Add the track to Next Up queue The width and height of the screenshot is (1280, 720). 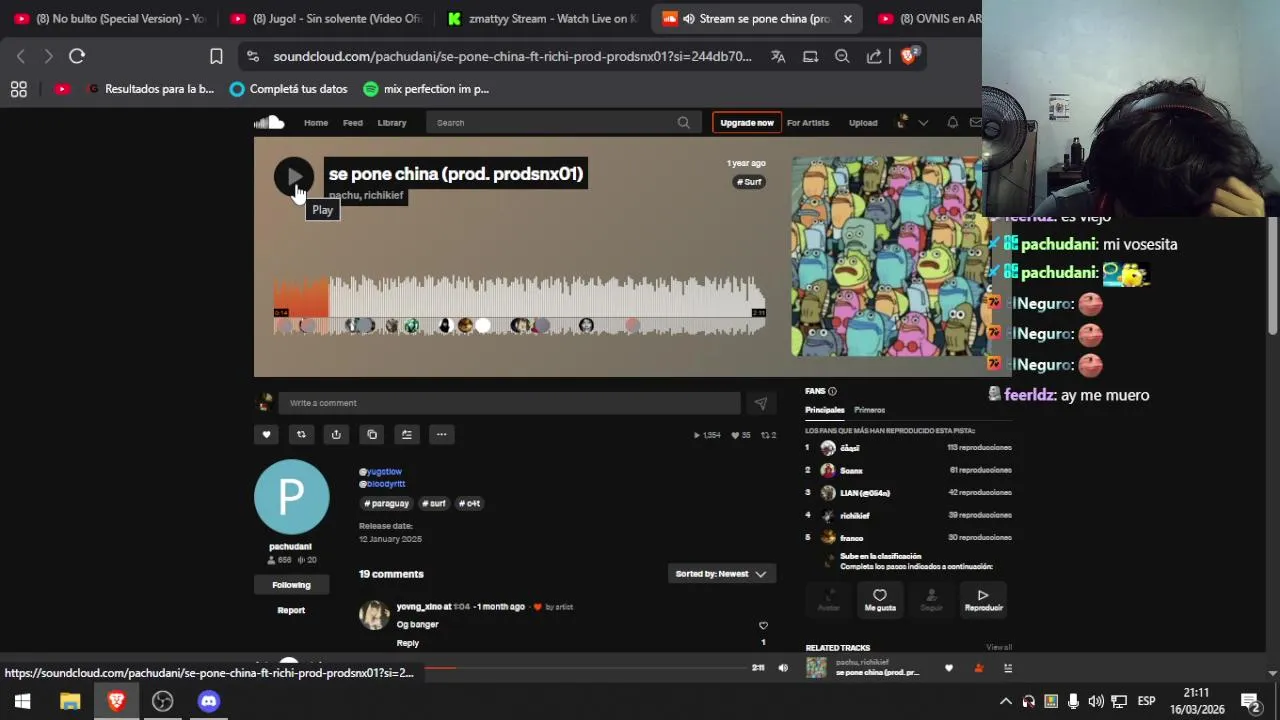coord(406,434)
